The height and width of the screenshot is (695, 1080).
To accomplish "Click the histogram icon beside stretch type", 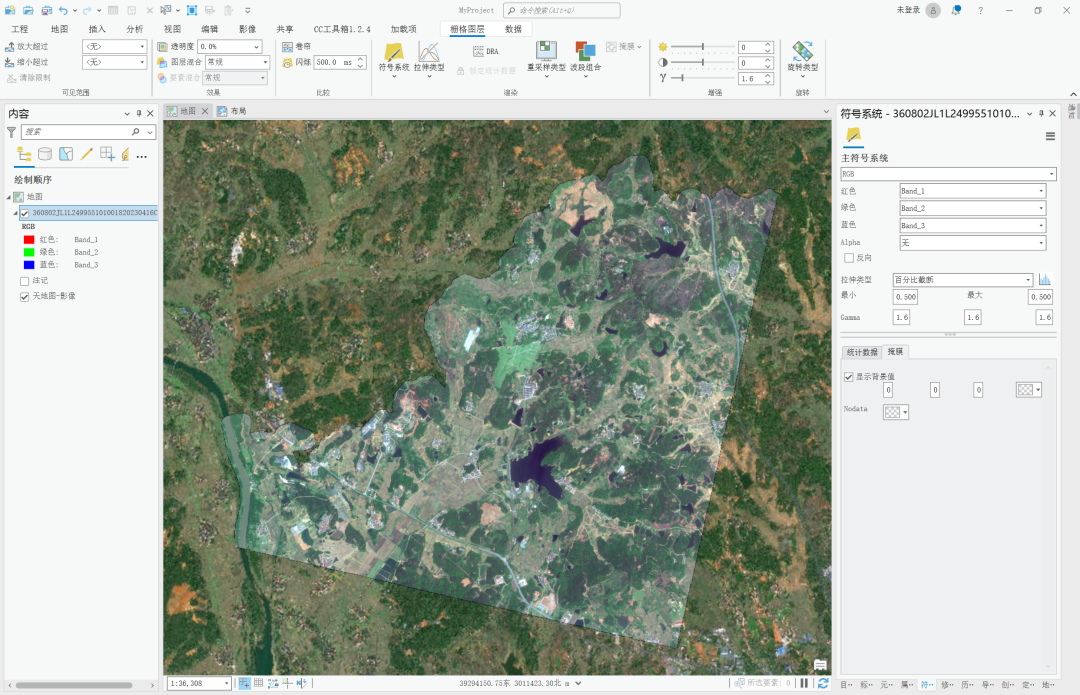I will tap(1045, 279).
